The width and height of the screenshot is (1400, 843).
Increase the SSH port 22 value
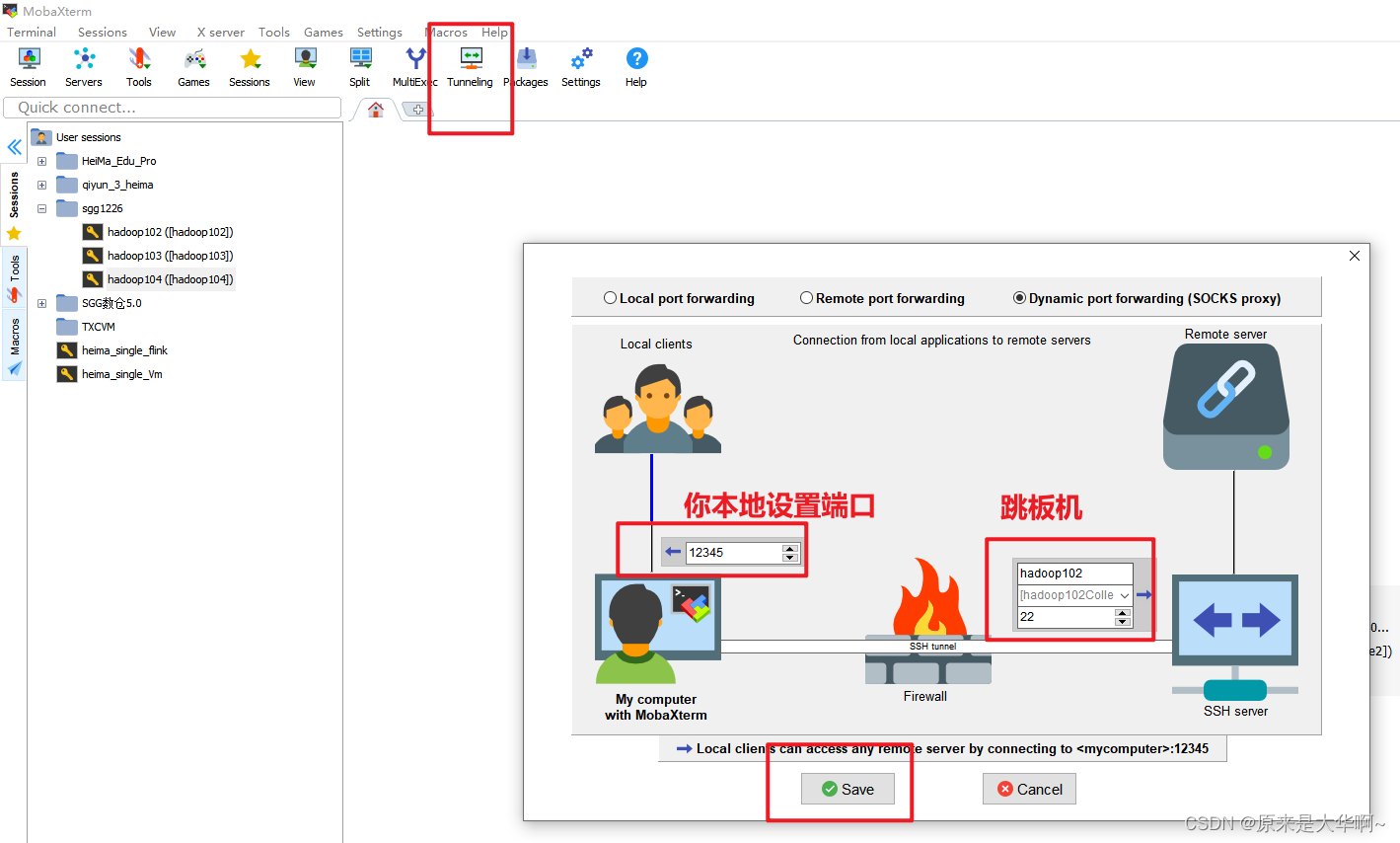1123,612
